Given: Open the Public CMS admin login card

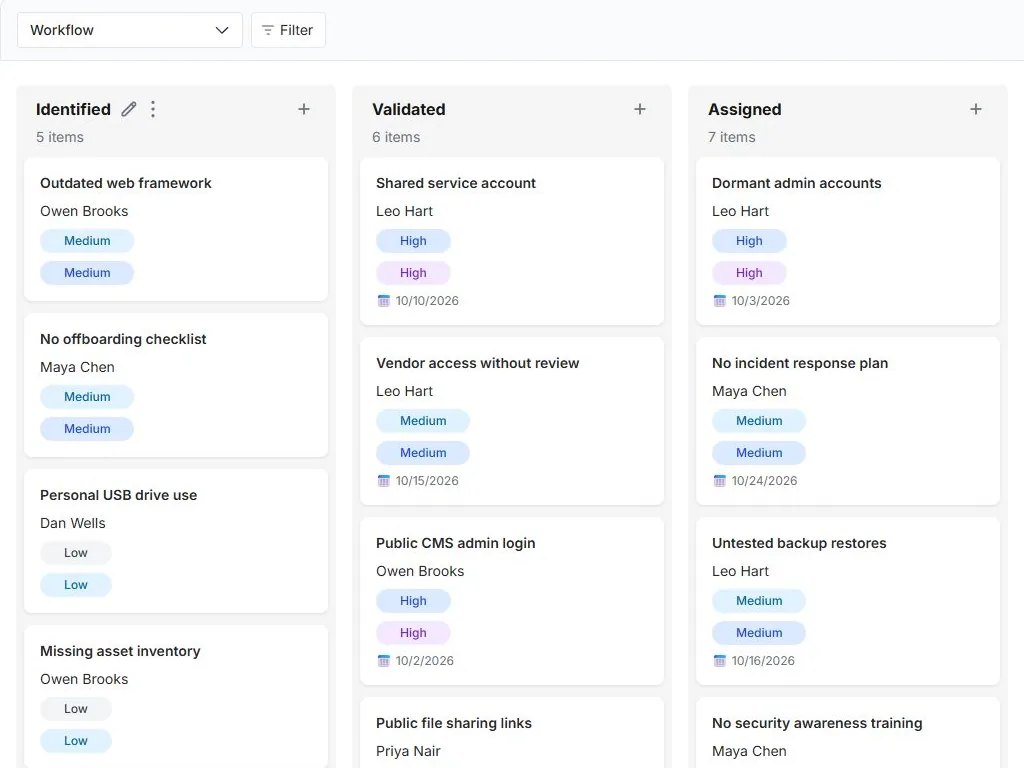Looking at the screenshot, I should pyautogui.click(x=512, y=601).
